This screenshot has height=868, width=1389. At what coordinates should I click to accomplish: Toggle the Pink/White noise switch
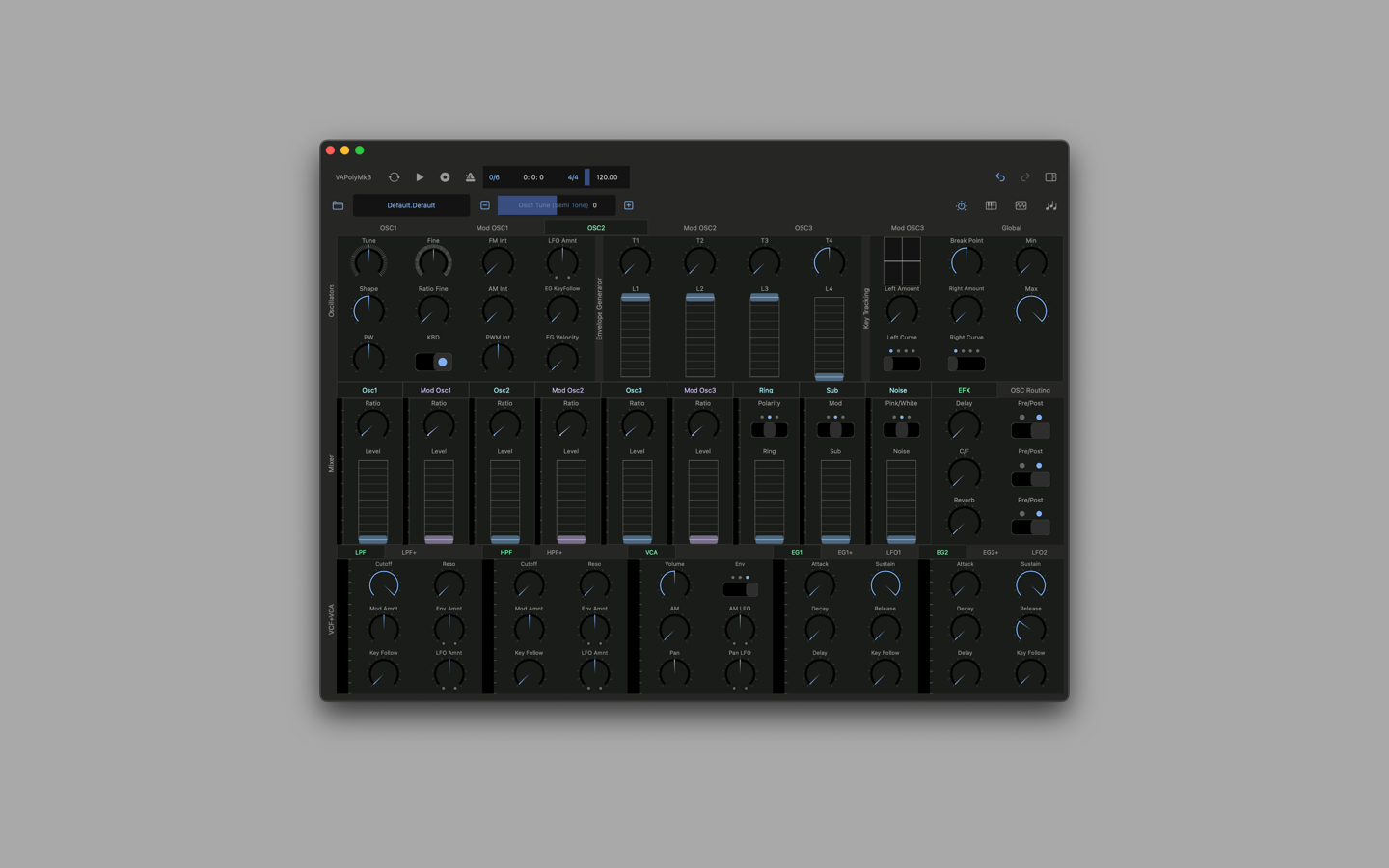[x=901, y=430]
